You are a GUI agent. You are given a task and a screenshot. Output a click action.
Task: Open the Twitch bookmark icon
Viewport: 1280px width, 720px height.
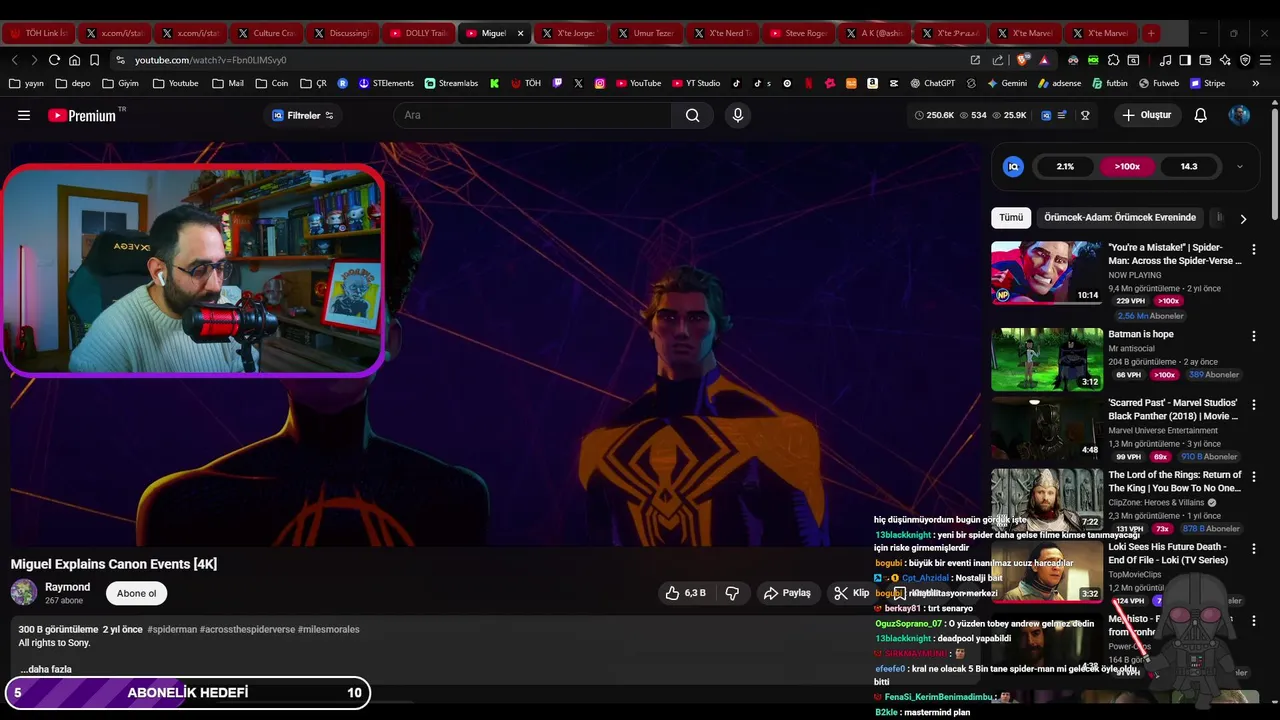coord(557,83)
